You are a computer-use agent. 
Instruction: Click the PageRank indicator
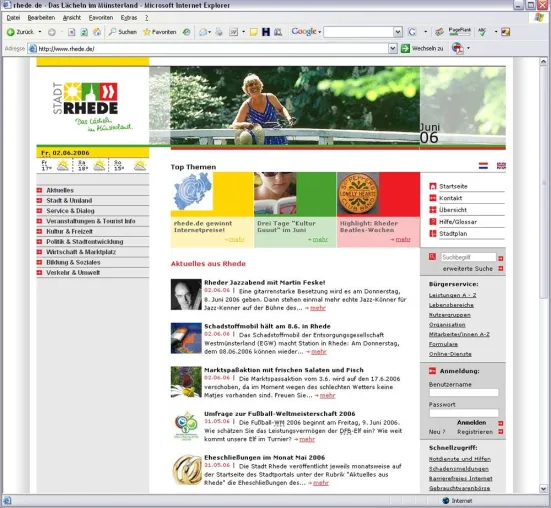click(x=460, y=31)
